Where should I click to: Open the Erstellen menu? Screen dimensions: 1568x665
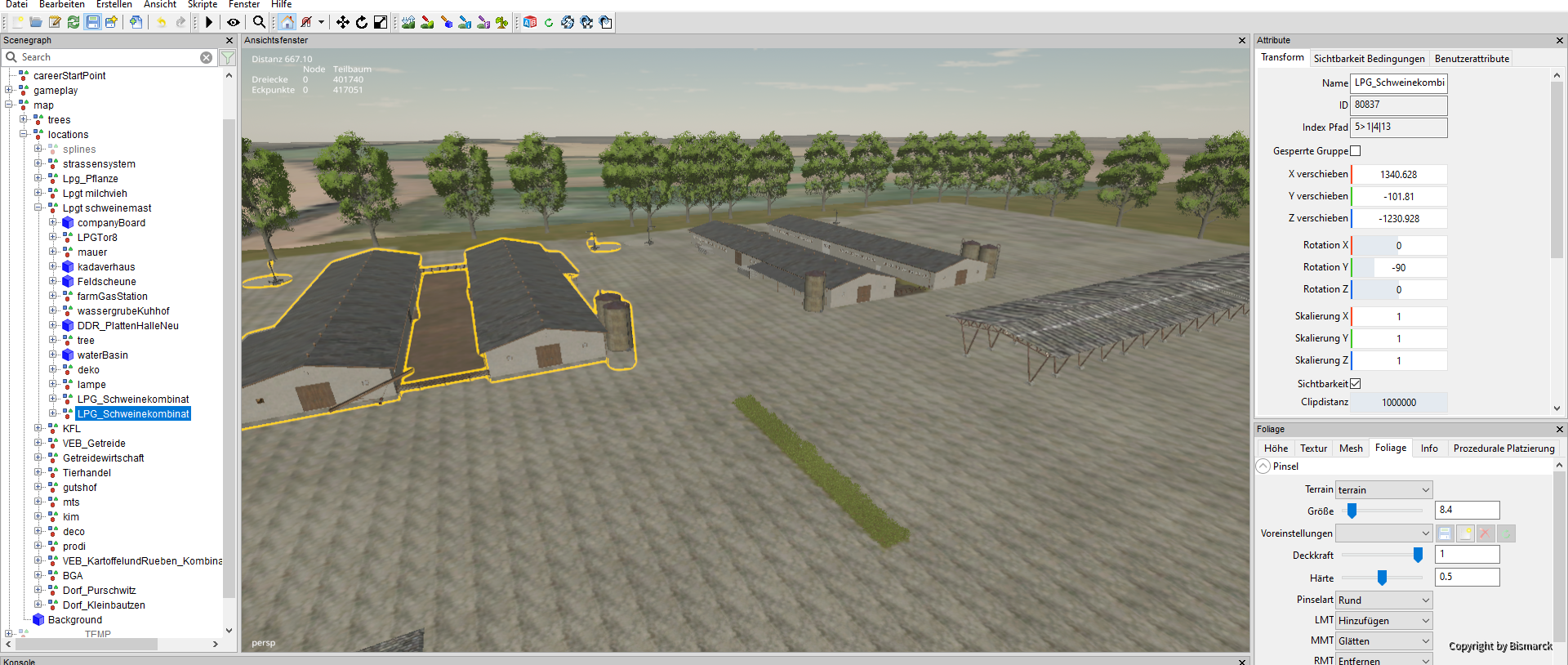pos(114,5)
